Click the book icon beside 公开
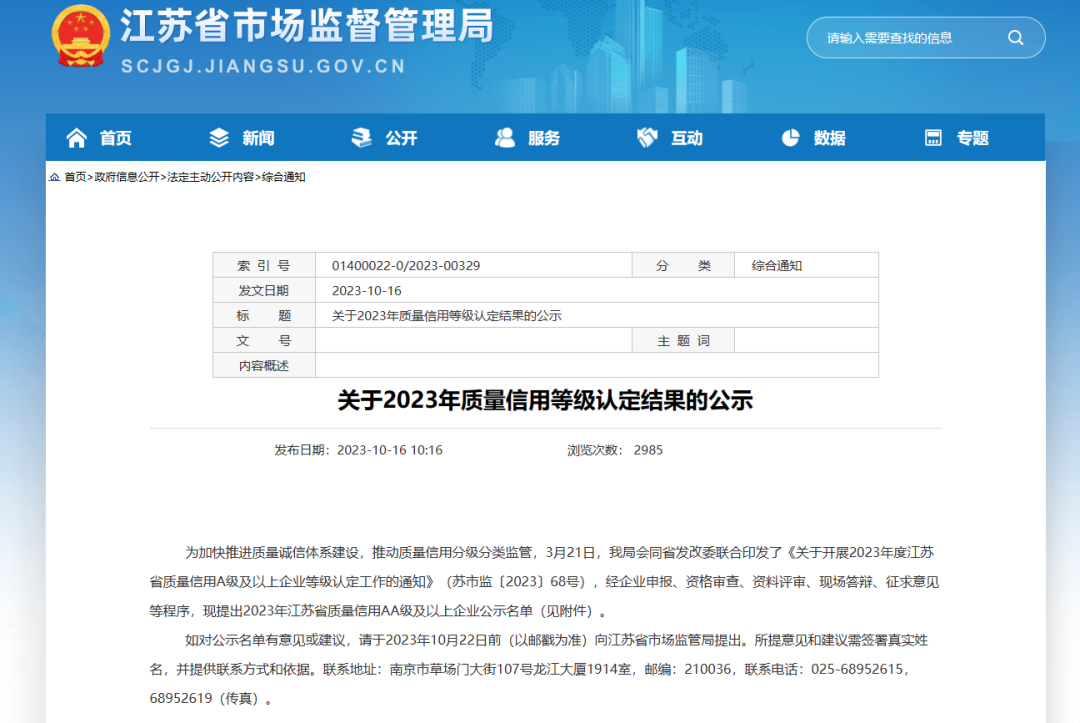The width and height of the screenshot is (1080, 723). point(362,138)
